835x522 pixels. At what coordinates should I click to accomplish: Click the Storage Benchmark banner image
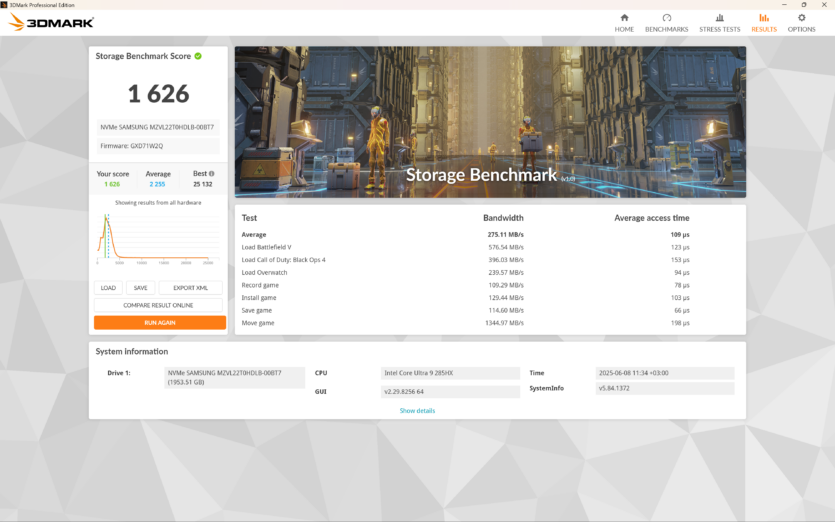[490, 122]
